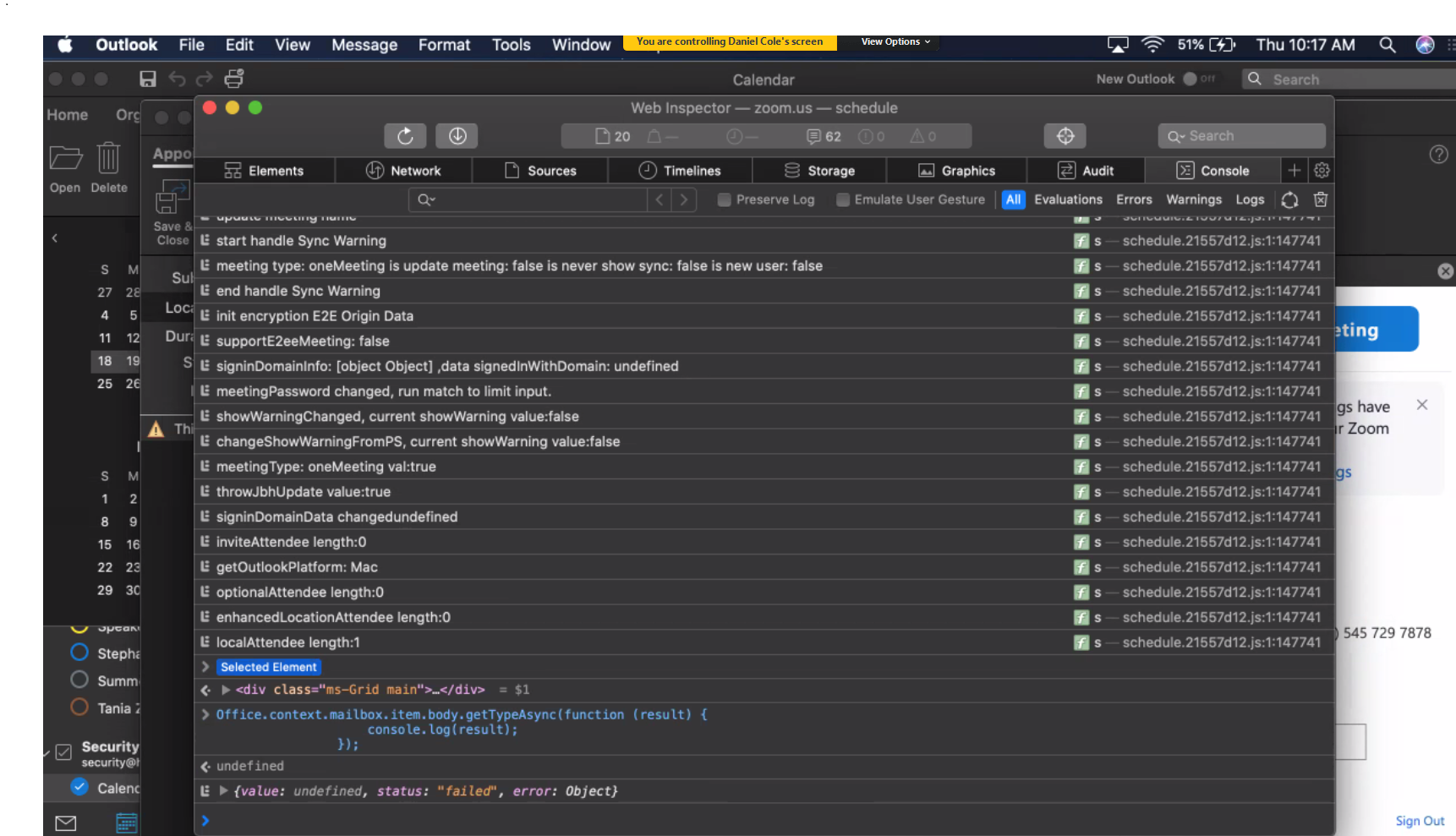Click the download/export resource icon
This screenshot has width=1456, height=836.
click(x=457, y=135)
